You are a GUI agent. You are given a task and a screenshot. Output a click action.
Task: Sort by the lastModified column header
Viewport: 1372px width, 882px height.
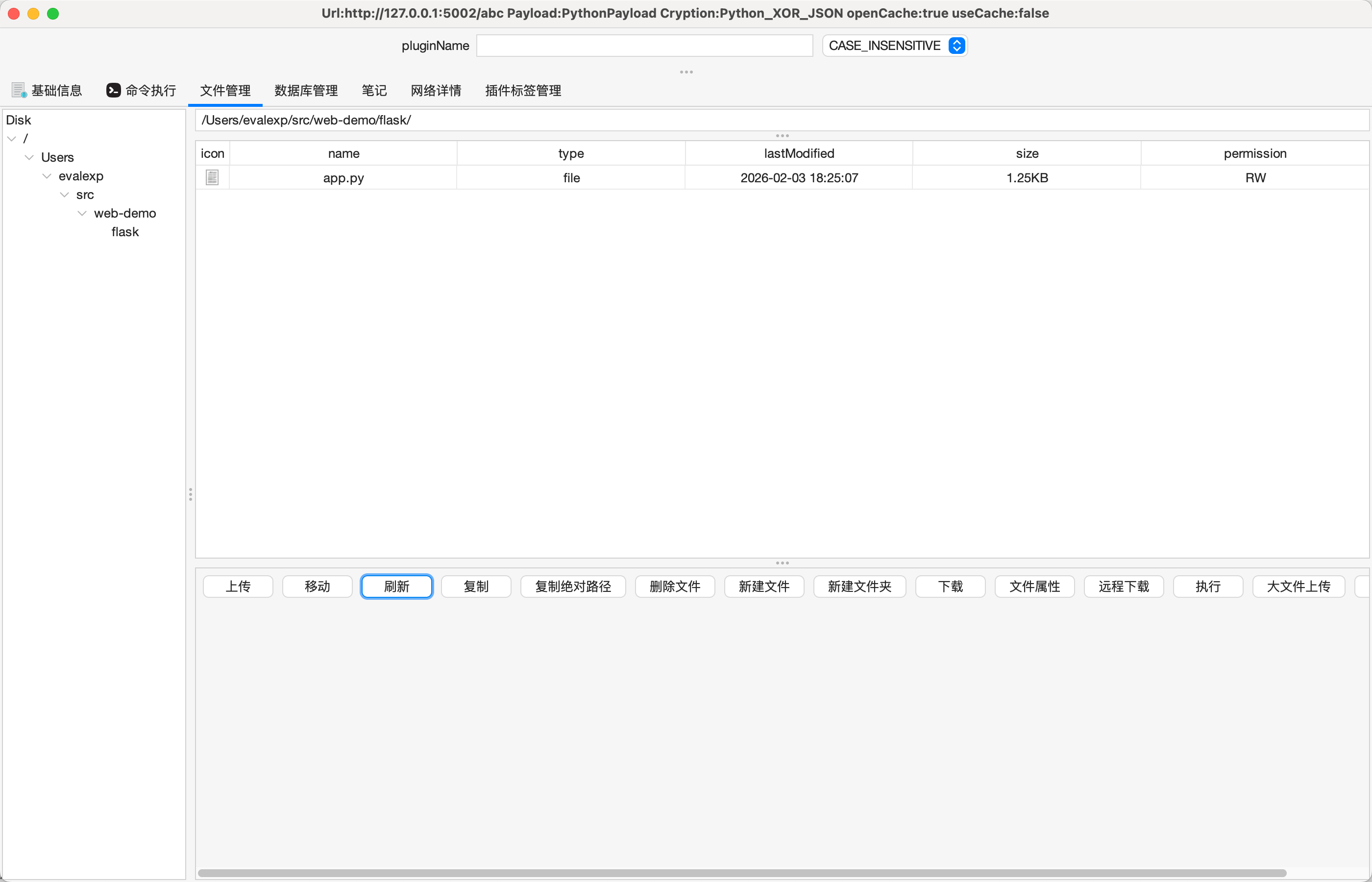click(x=798, y=153)
